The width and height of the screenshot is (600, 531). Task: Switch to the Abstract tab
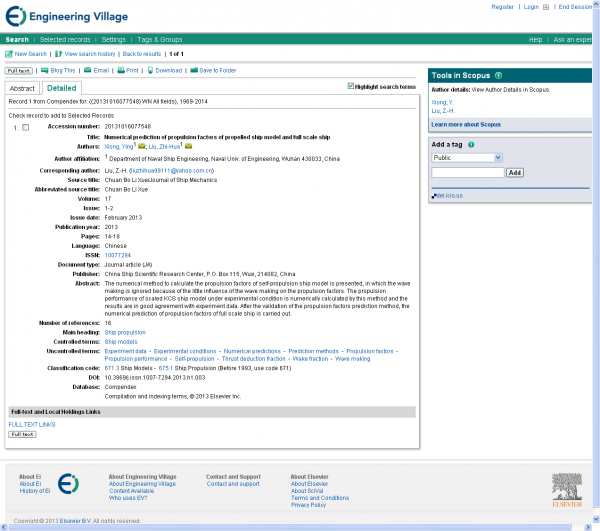22,88
